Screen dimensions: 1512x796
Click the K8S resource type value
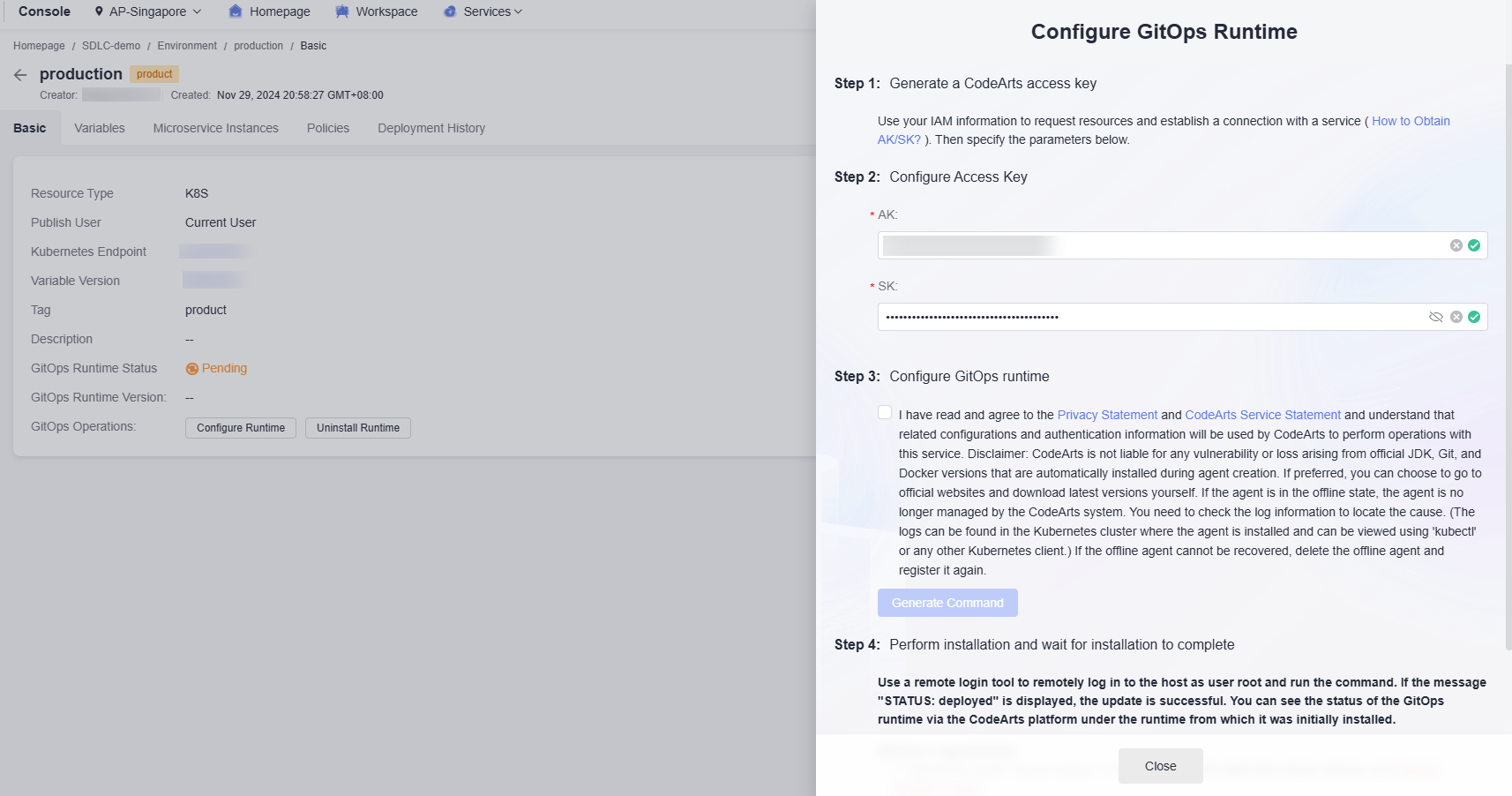(197, 193)
